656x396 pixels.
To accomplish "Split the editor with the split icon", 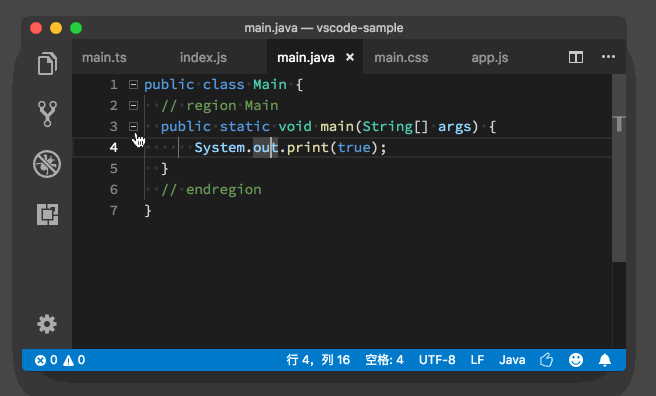I will 576,57.
